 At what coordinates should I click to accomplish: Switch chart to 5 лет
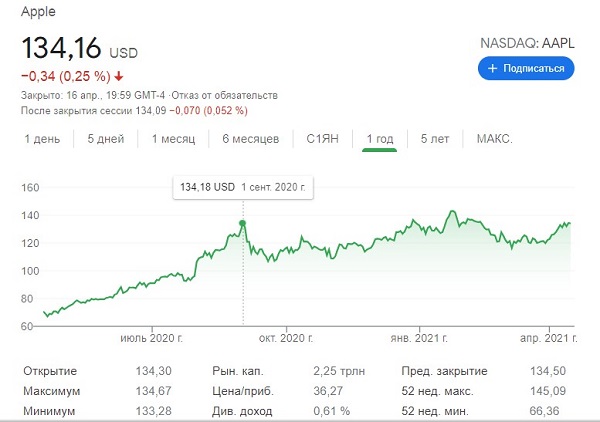pyautogui.click(x=435, y=138)
